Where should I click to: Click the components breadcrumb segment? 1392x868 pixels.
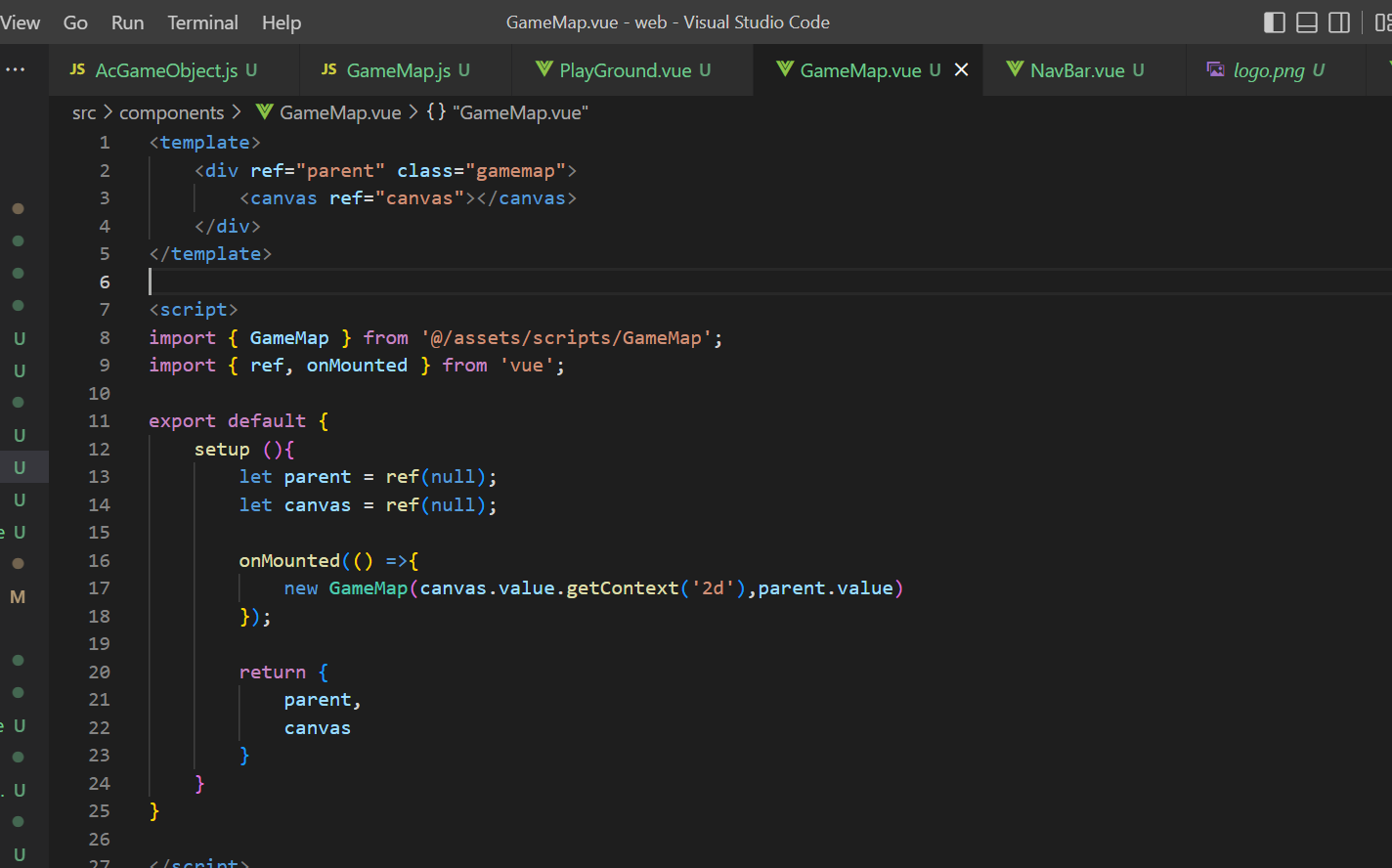click(x=171, y=112)
